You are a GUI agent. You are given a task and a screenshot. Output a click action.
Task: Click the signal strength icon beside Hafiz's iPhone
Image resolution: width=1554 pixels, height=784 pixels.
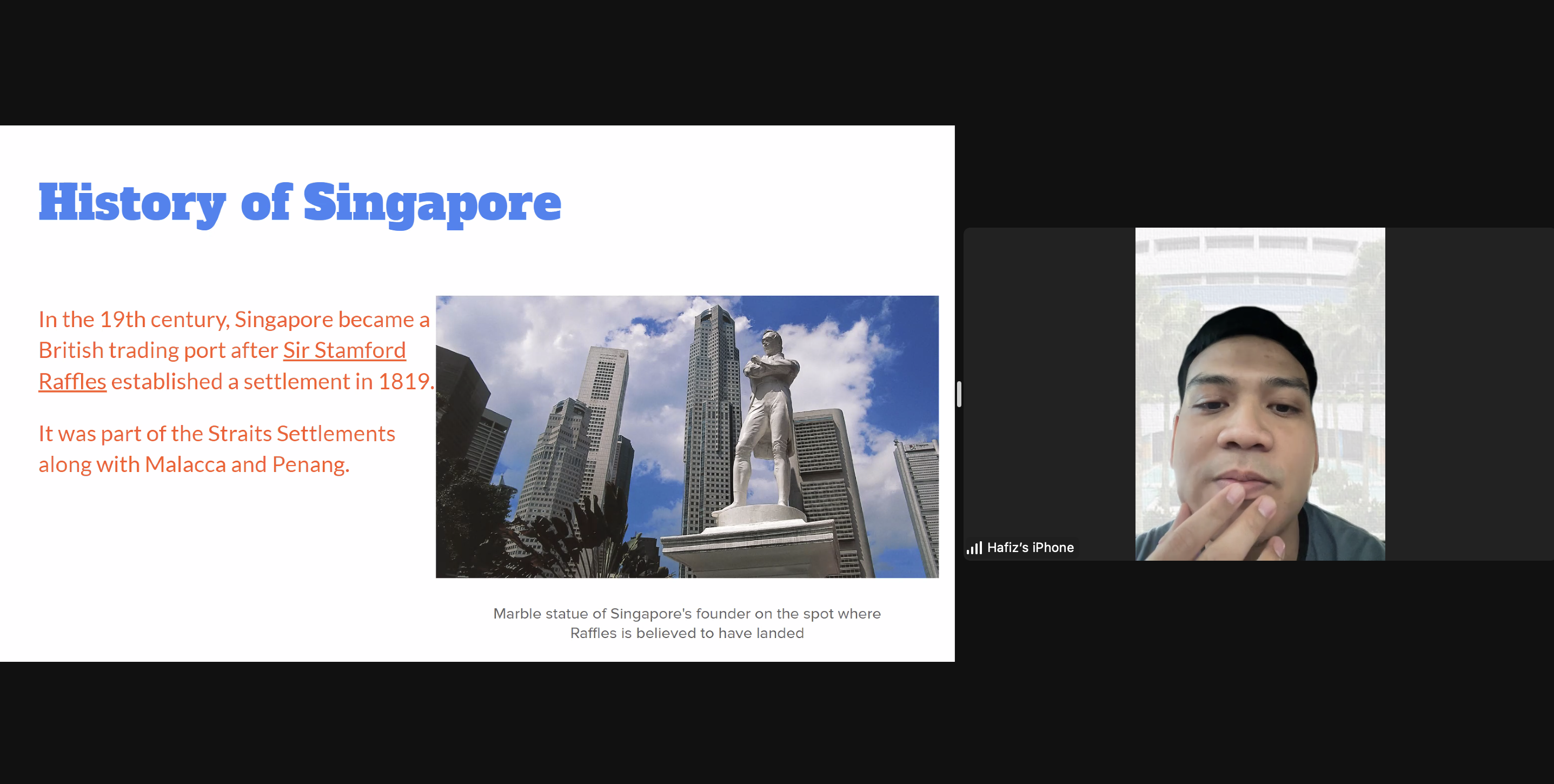click(x=974, y=548)
